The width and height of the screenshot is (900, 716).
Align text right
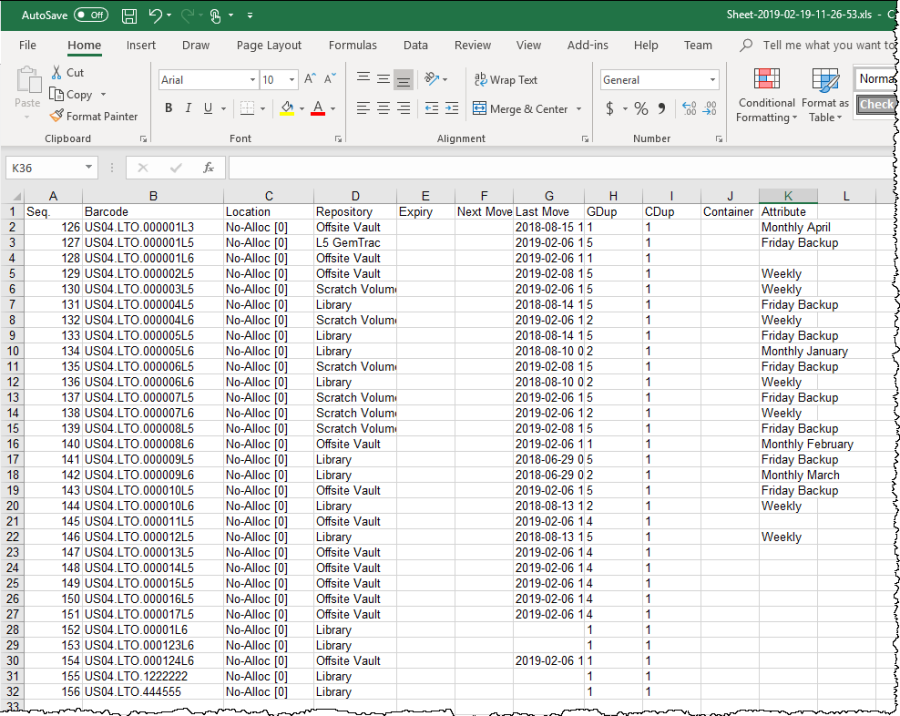[404, 108]
